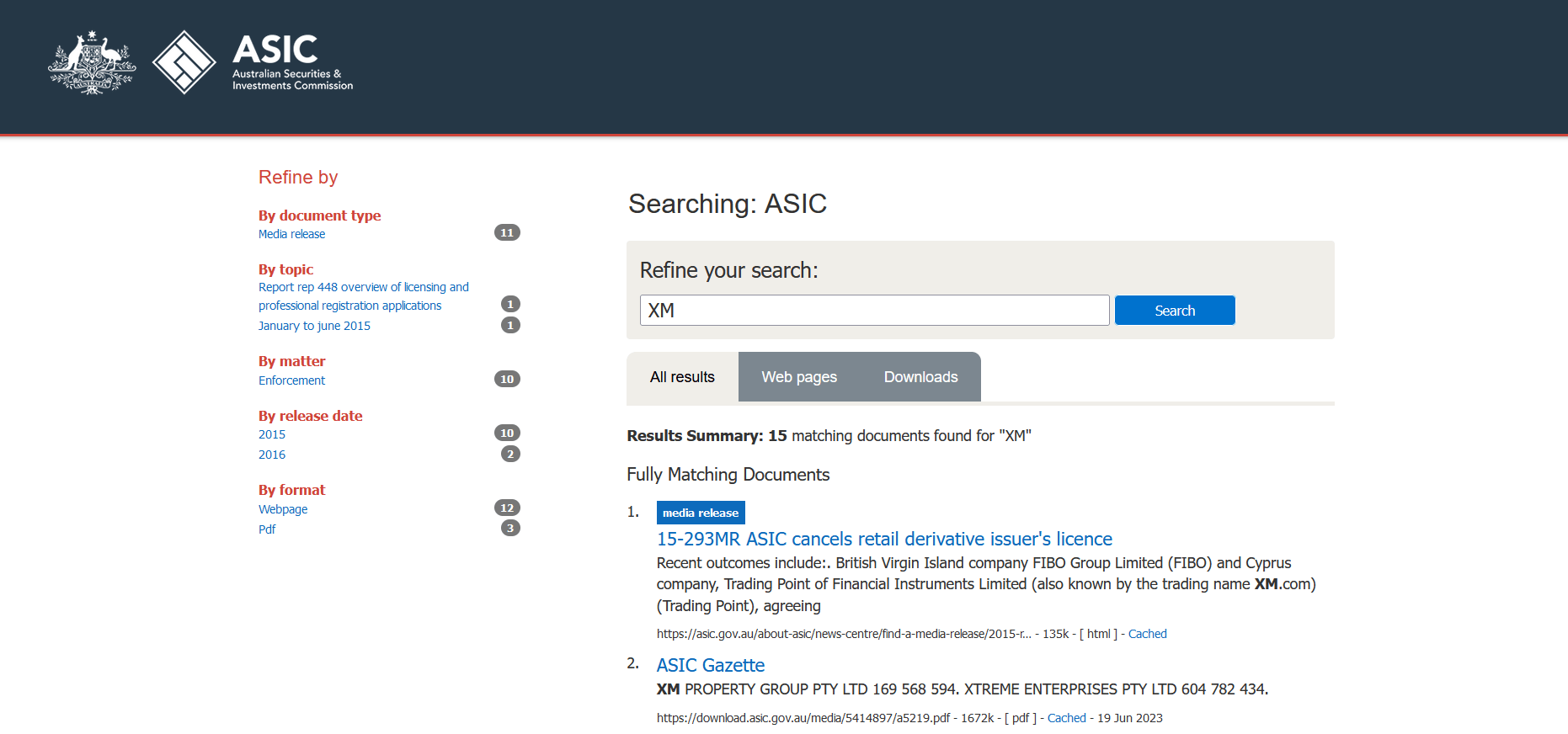Open Cached copy of the 15-293MR result
Image resolution: width=1568 pixels, height=734 pixels.
(x=1147, y=634)
